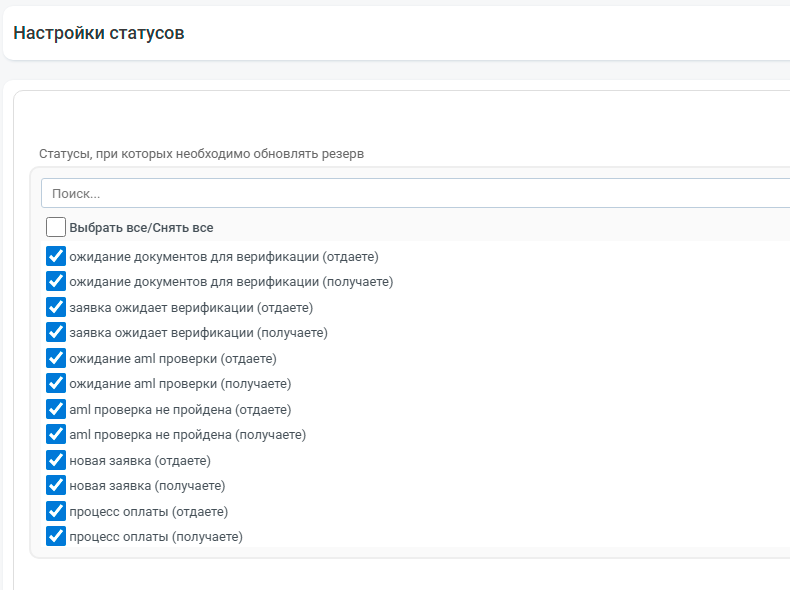Uncheck процесс оплаты (получаете) checkbox
The height and width of the screenshot is (590, 790).
click(55, 537)
